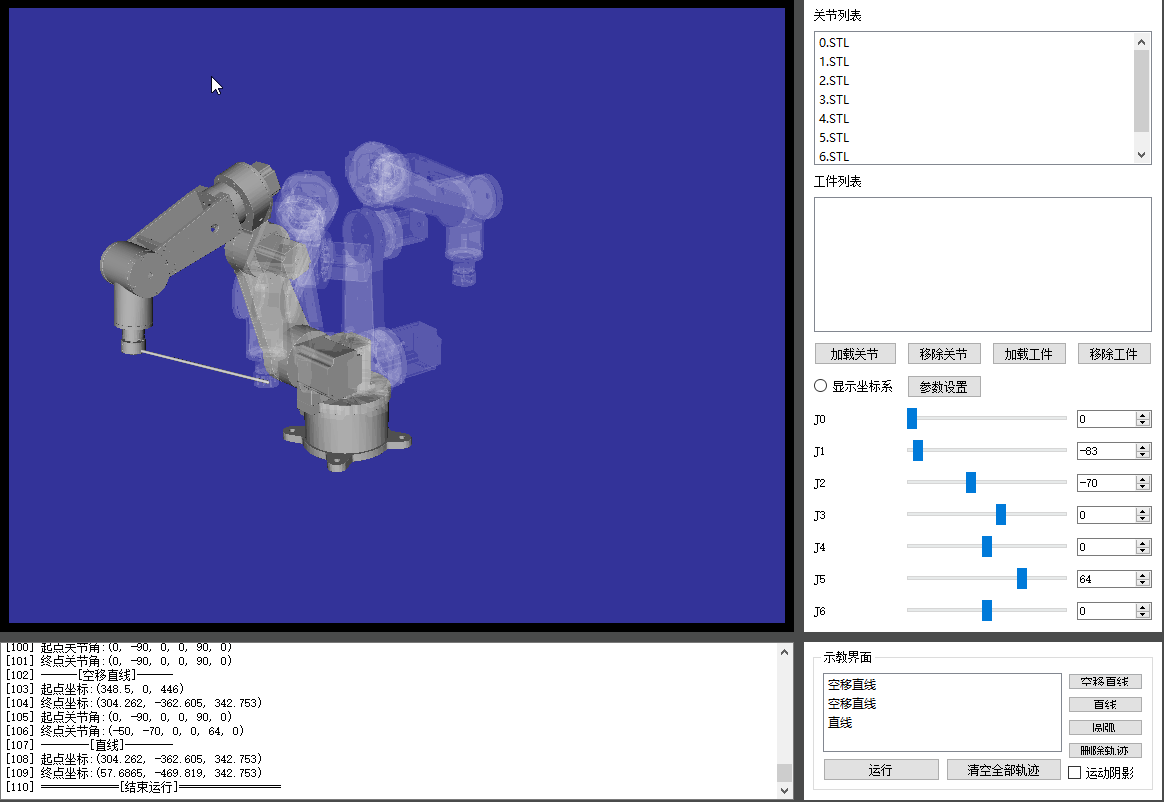Click the J5 slider handle
1164x802 pixels.
[x=1021, y=578]
